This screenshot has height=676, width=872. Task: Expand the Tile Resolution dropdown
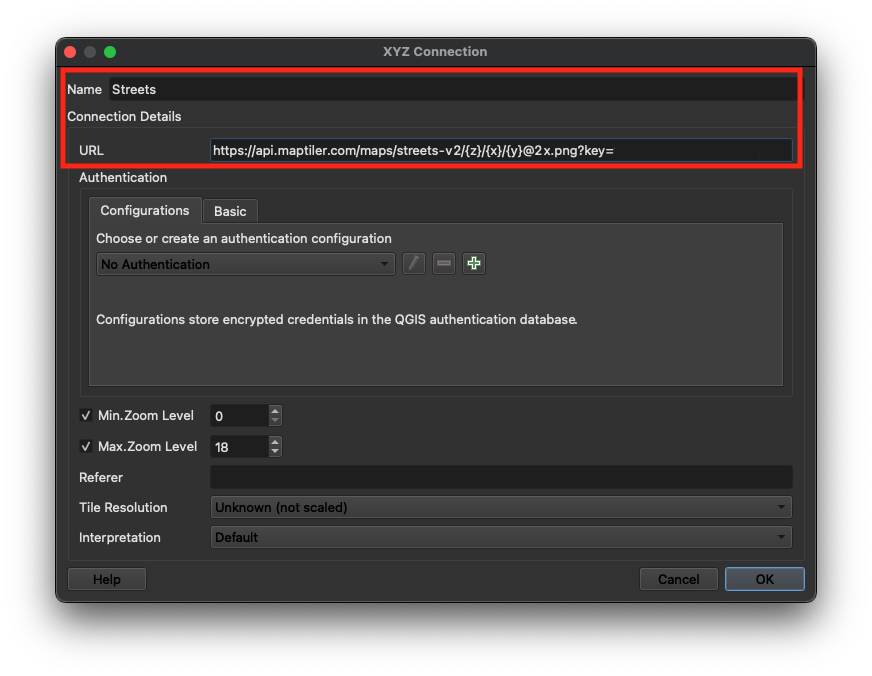coord(501,507)
